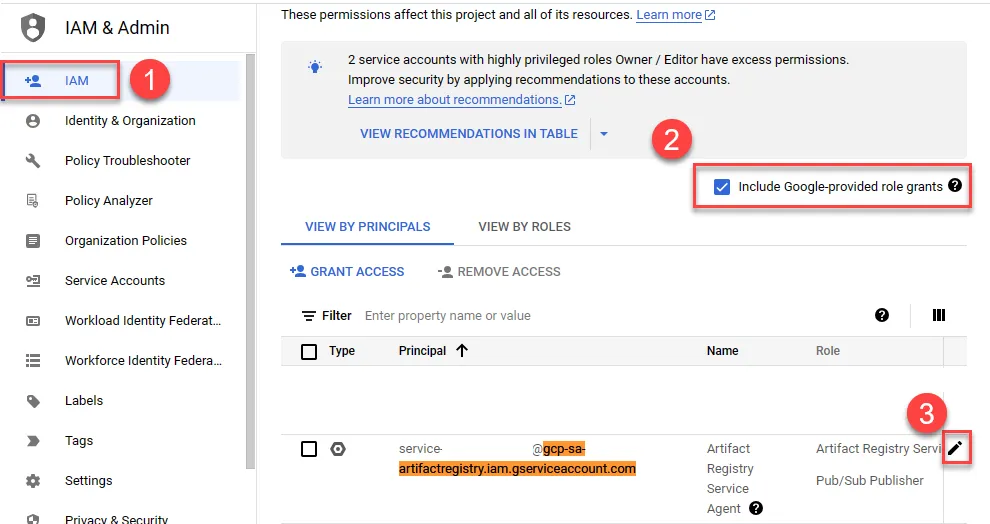Click the Artifact Registry Service Agent role text
990x524 pixels.
pos(879,448)
